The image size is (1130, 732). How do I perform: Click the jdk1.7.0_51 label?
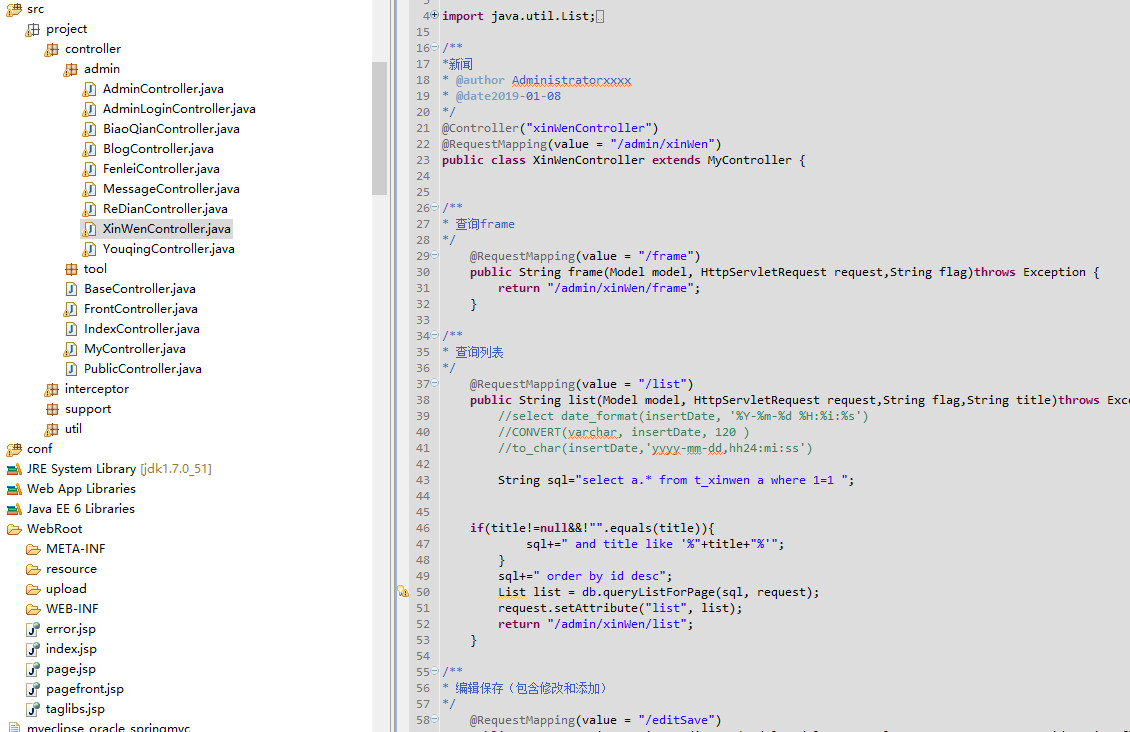176,469
